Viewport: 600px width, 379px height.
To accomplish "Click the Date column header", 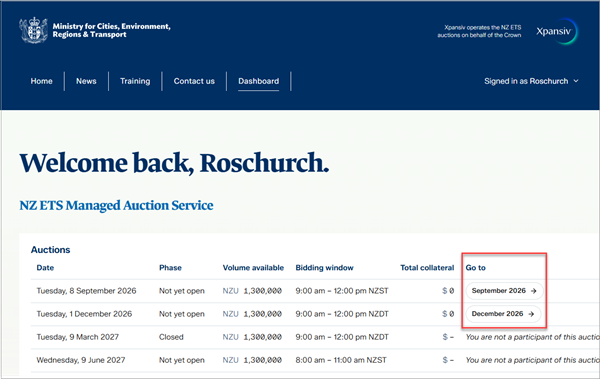I will [45, 268].
